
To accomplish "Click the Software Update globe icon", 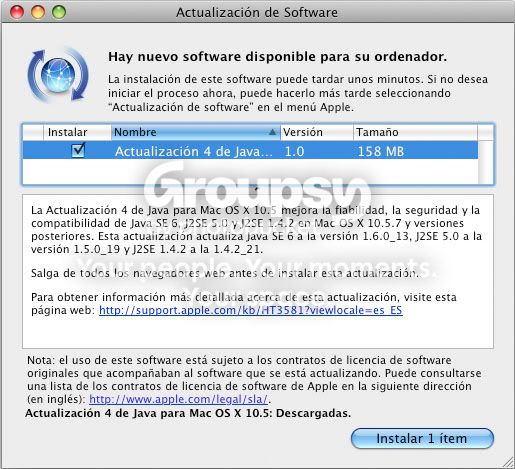I will coord(58,75).
